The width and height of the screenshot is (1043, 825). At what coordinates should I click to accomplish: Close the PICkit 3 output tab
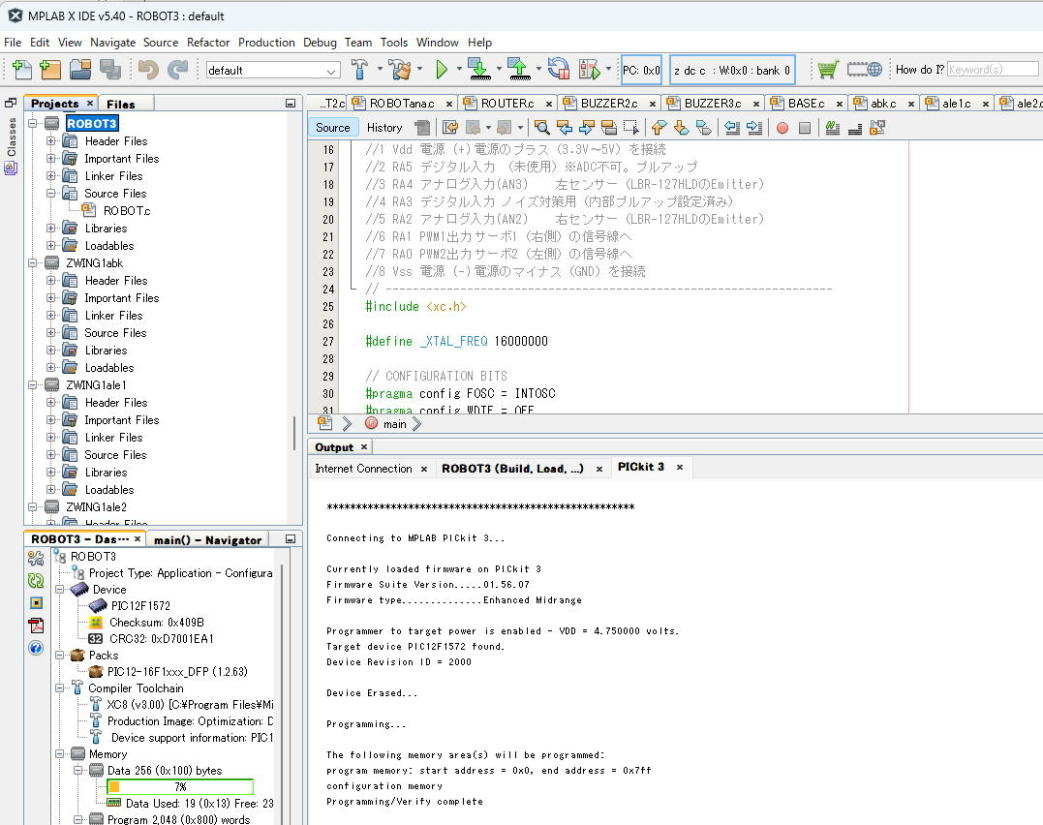[680, 468]
